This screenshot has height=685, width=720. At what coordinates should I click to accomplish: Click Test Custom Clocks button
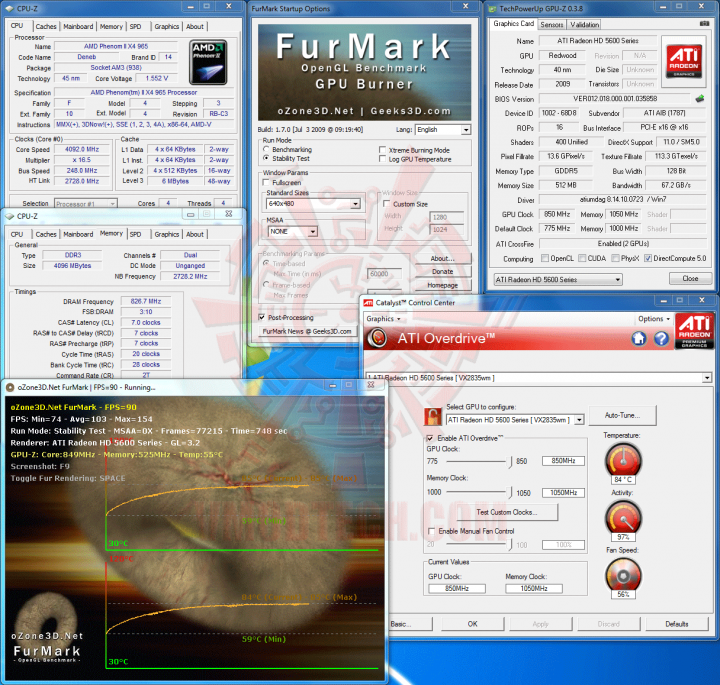click(507, 512)
